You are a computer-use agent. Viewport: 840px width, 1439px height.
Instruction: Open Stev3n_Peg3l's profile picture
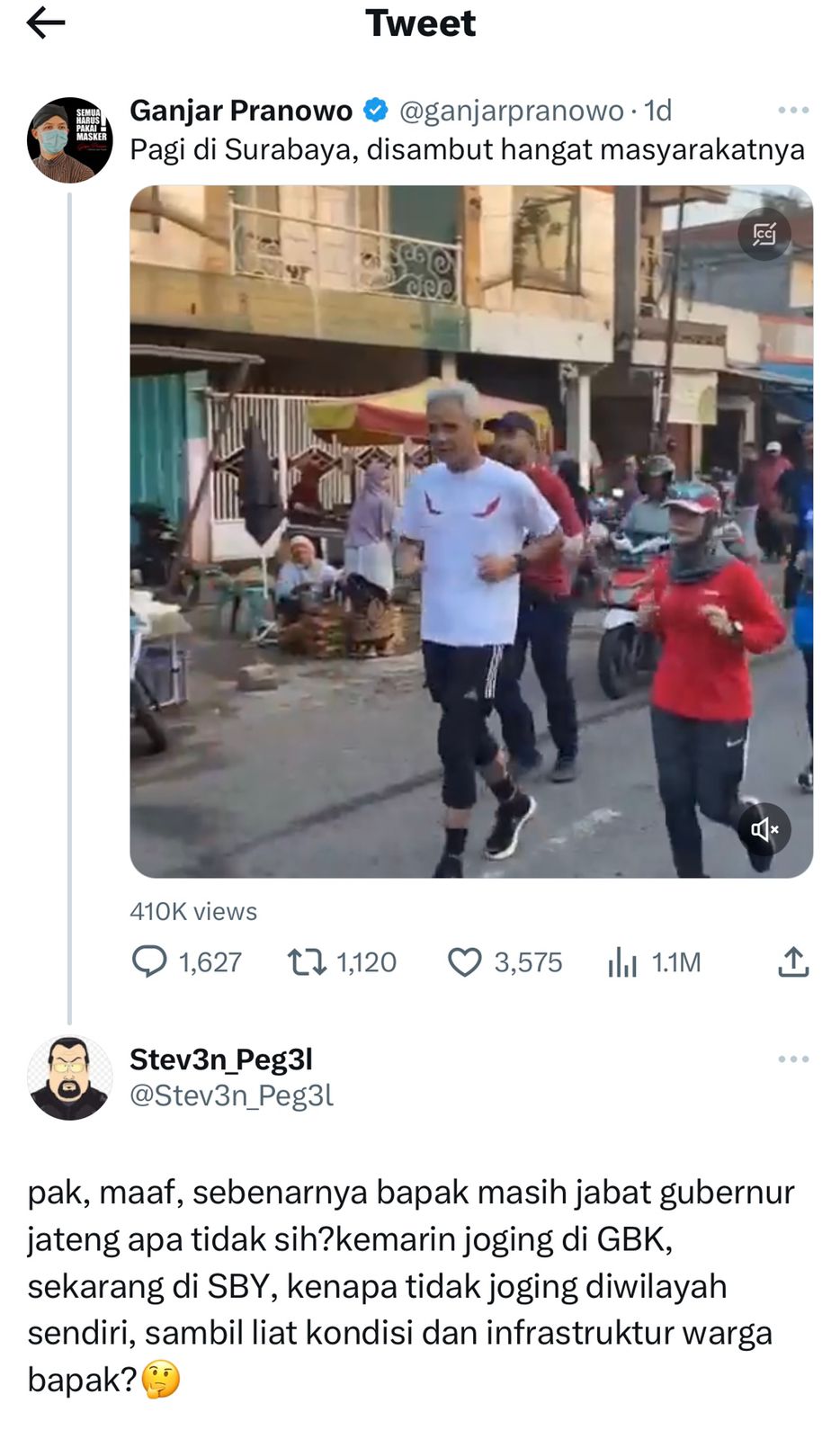point(69,1077)
